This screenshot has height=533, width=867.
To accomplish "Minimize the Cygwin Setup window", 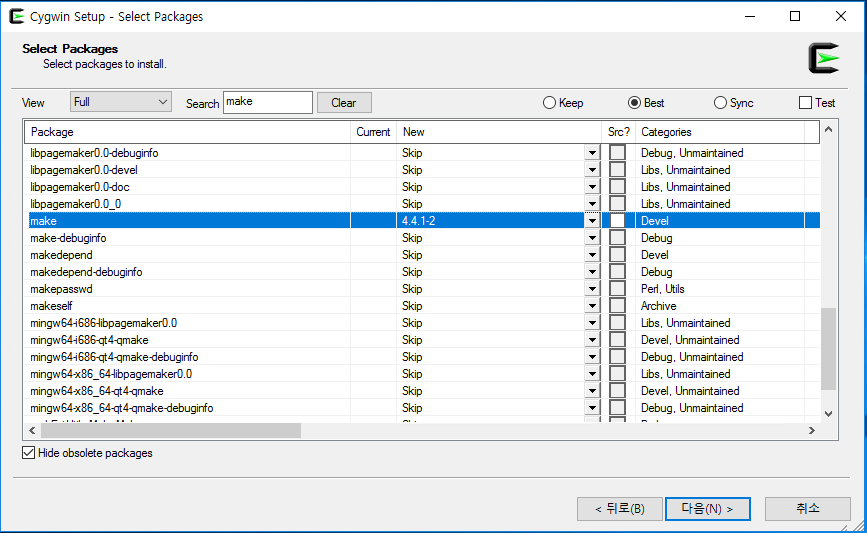I will [x=750, y=16].
